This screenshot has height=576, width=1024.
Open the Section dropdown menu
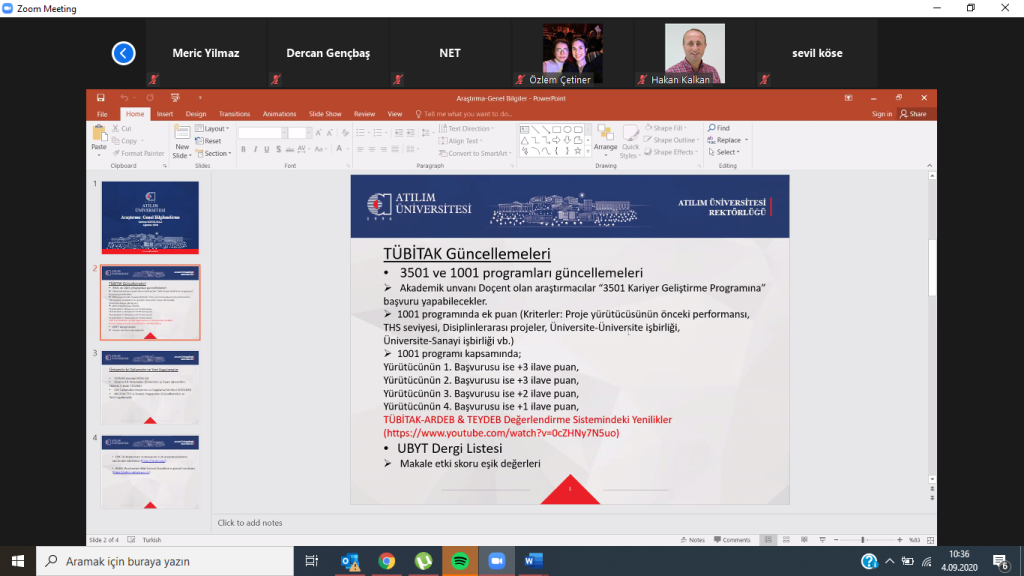(x=215, y=153)
